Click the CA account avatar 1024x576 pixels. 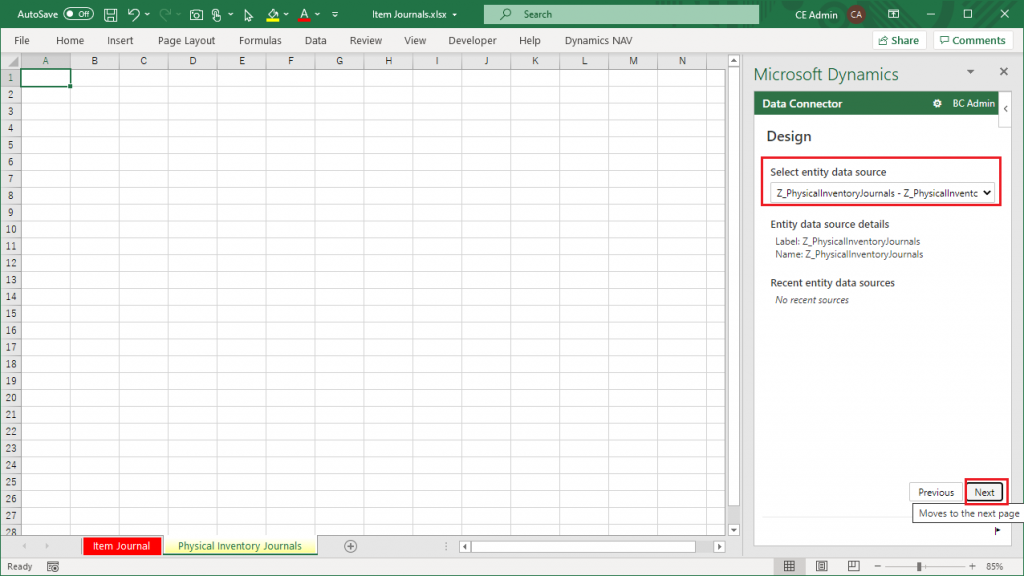coord(856,14)
